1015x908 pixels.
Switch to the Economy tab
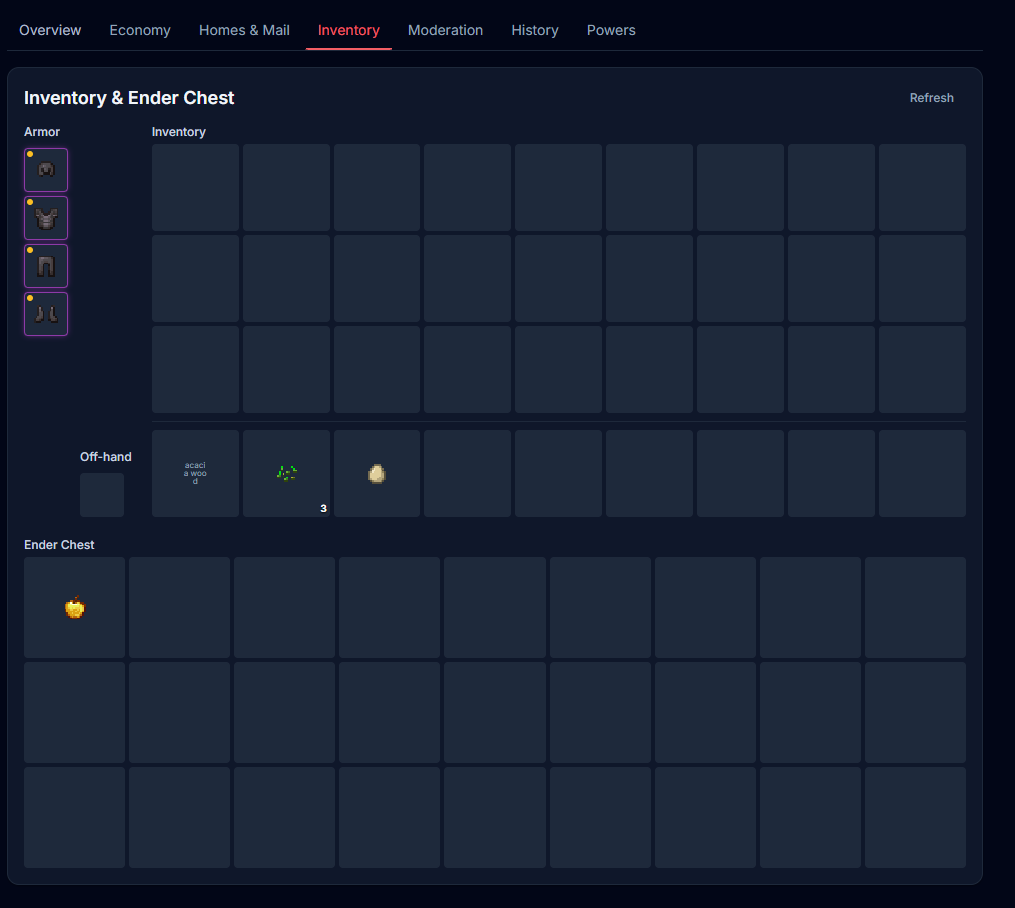click(x=140, y=30)
